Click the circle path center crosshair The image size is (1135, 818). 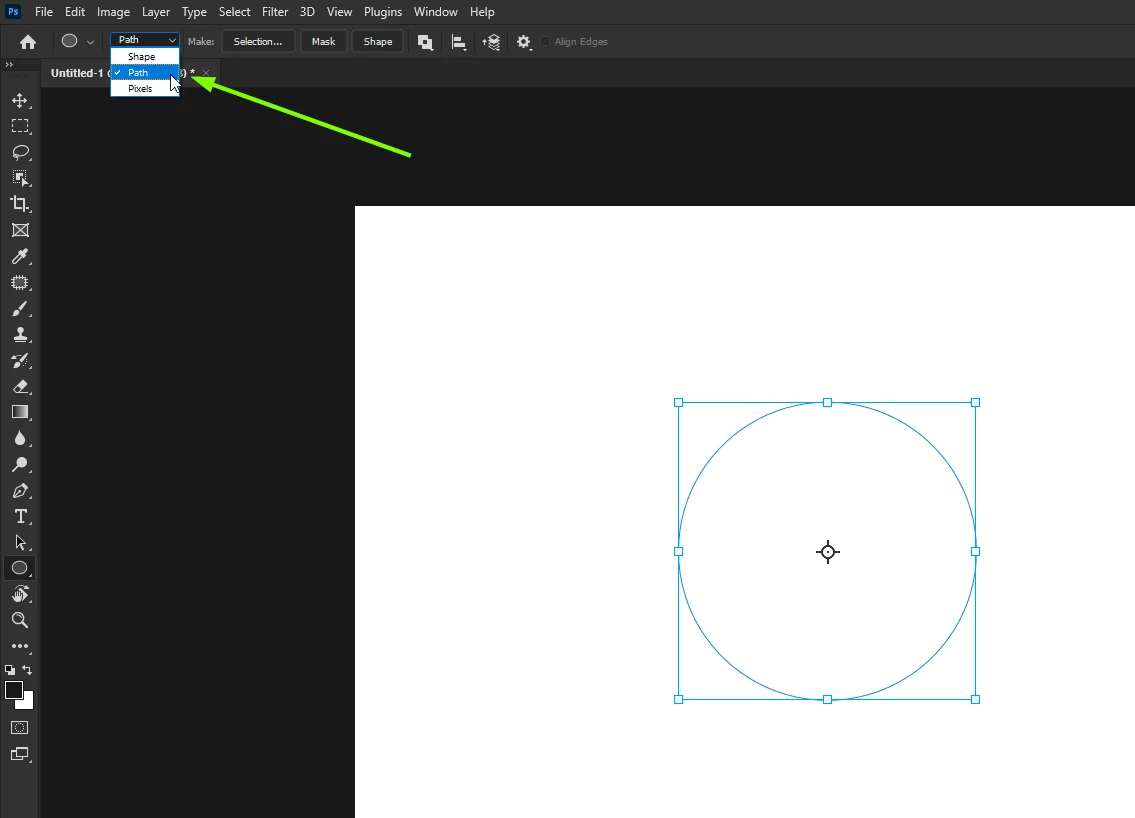coord(827,552)
